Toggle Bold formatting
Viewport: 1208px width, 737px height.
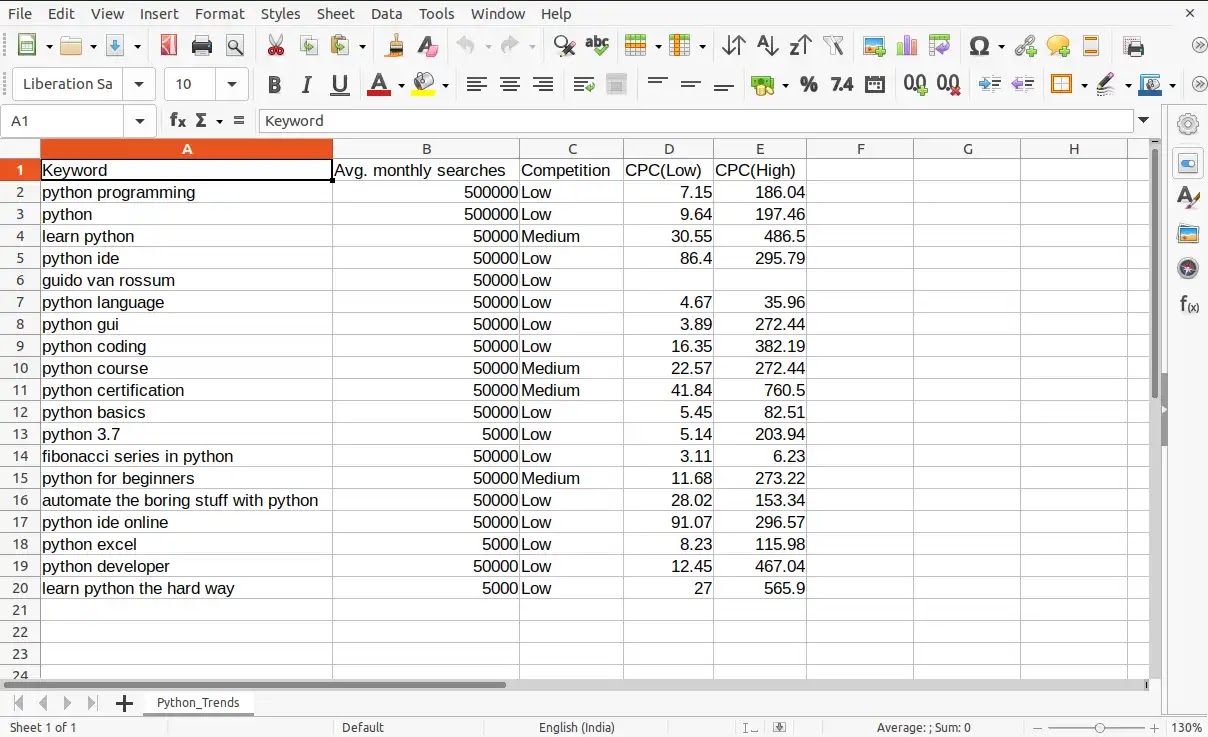[274, 85]
